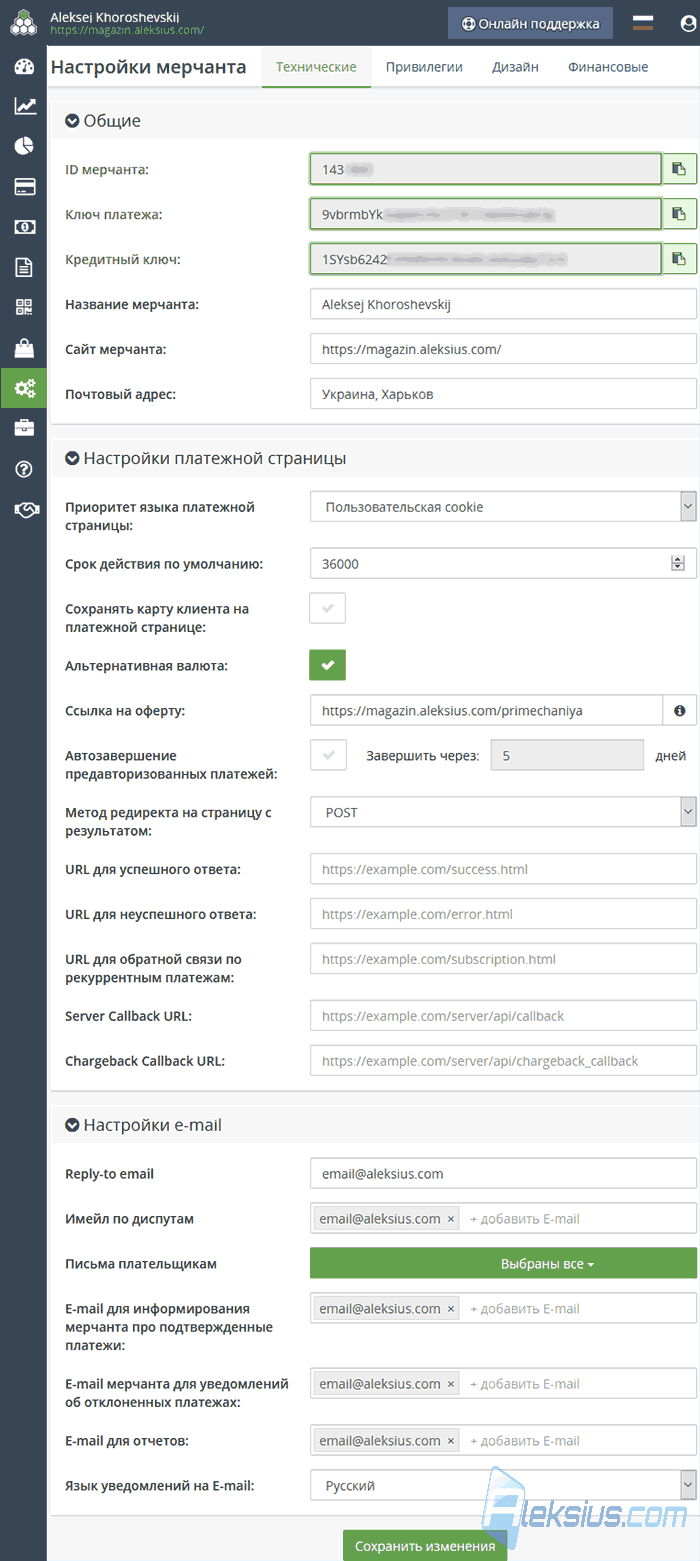Click the Chargeback Callback URL field
Image resolution: width=700 pixels, height=1561 pixels.
pyautogui.click(x=503, y=1061)
